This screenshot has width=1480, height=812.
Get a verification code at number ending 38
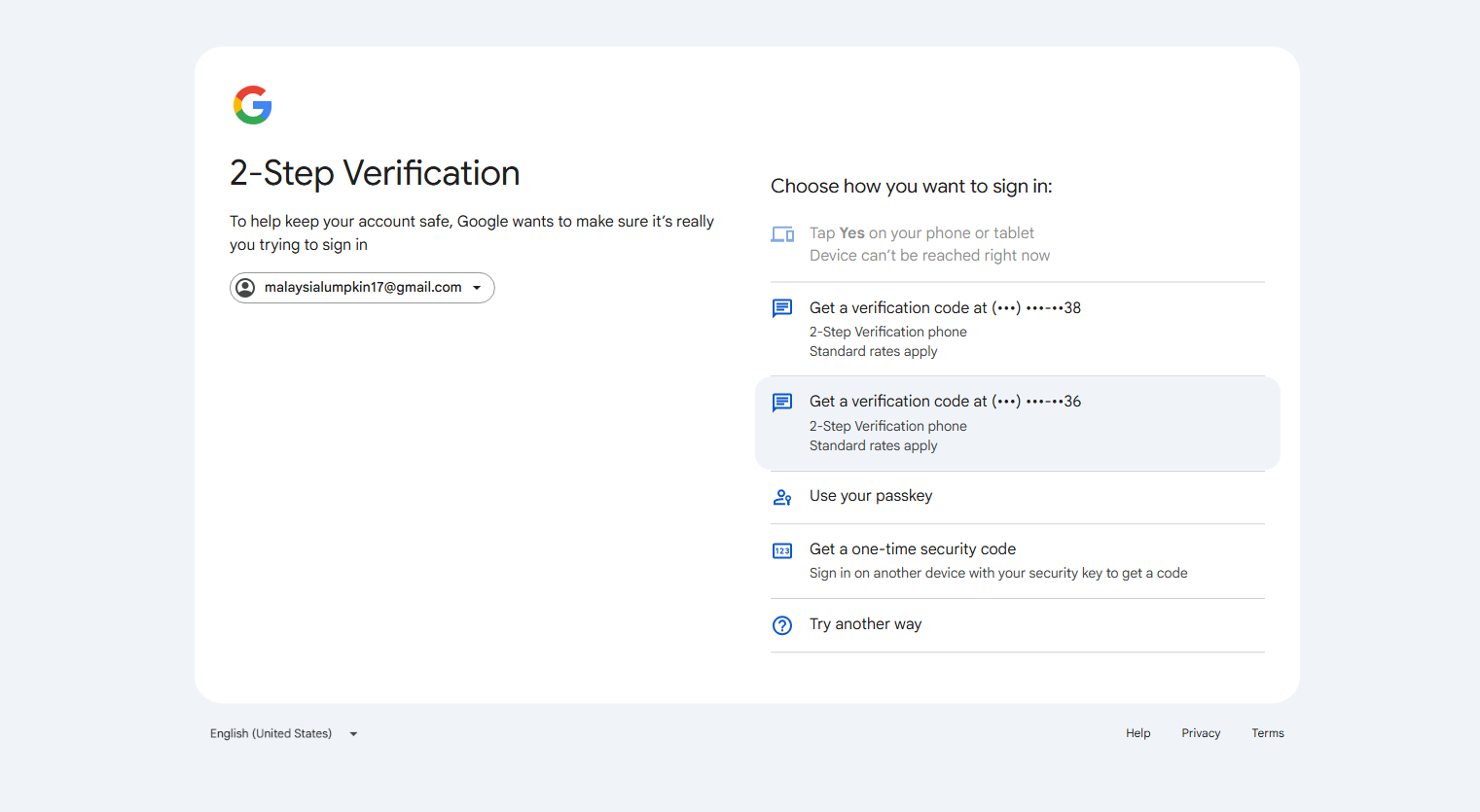pyautogui.click(x=1018, y=329)
